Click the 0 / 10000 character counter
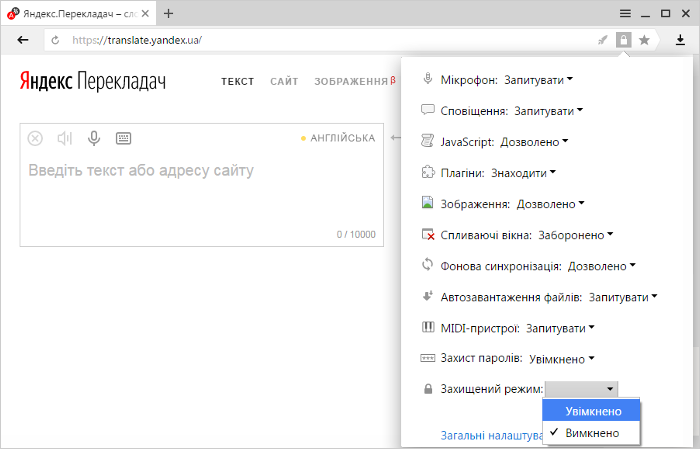Viewport: 700px width, 449px height. [356, 234]
